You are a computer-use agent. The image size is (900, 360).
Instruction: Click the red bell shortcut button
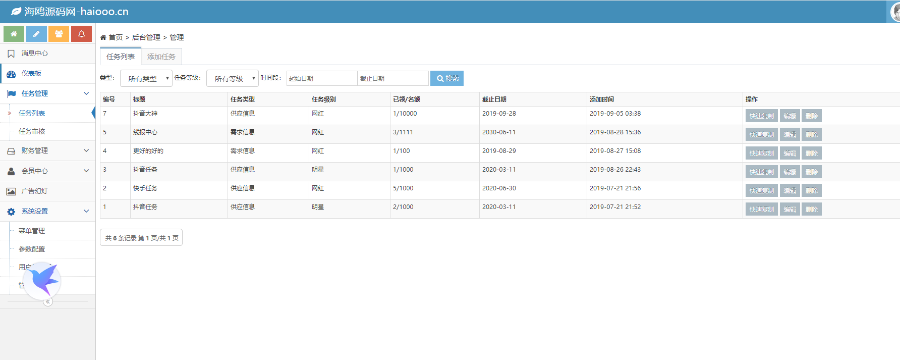(x=82, y=34)
